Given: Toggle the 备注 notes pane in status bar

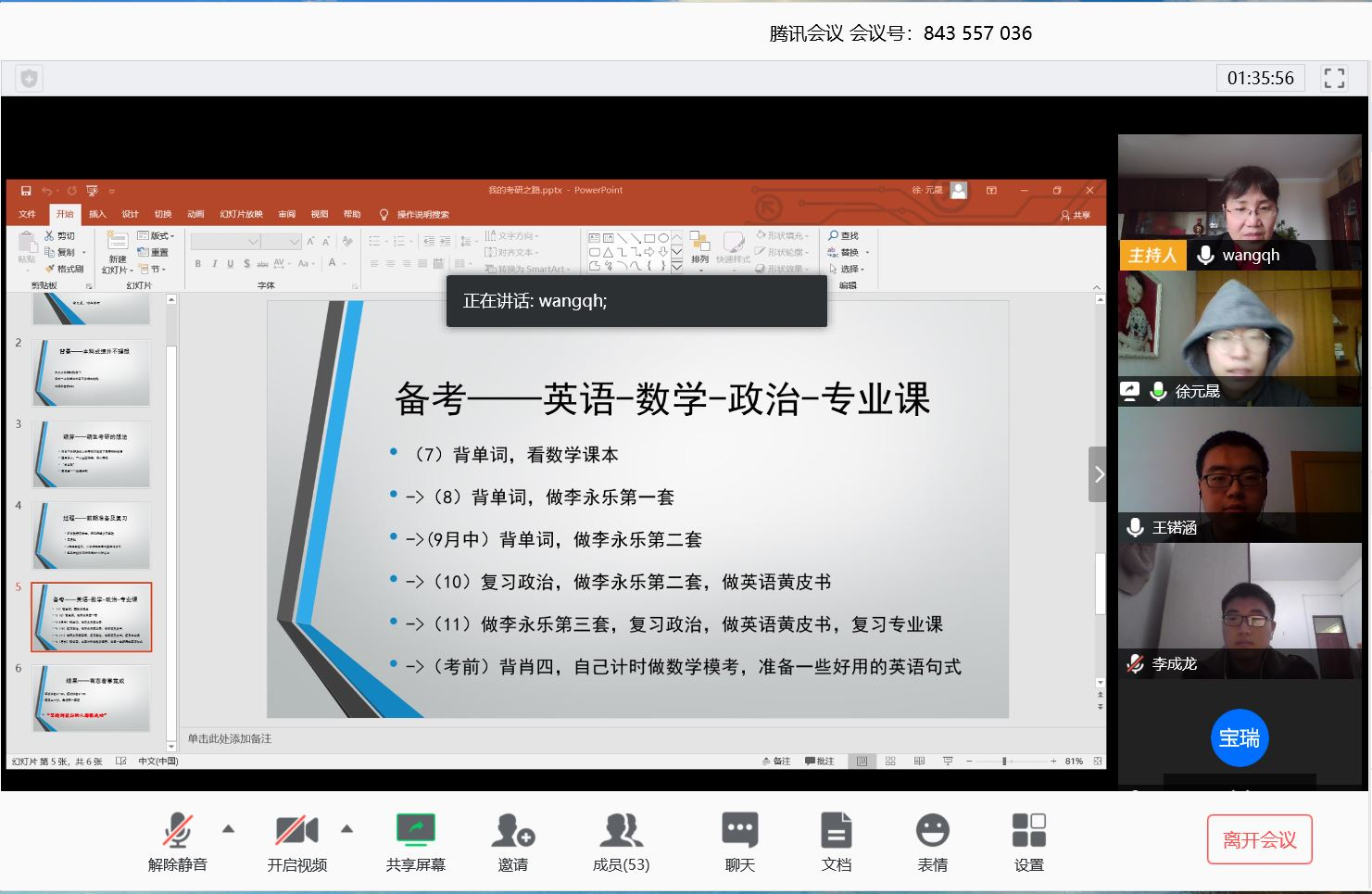Looking at the screenshot, I should pyautogui.click(x=776, y=762).
